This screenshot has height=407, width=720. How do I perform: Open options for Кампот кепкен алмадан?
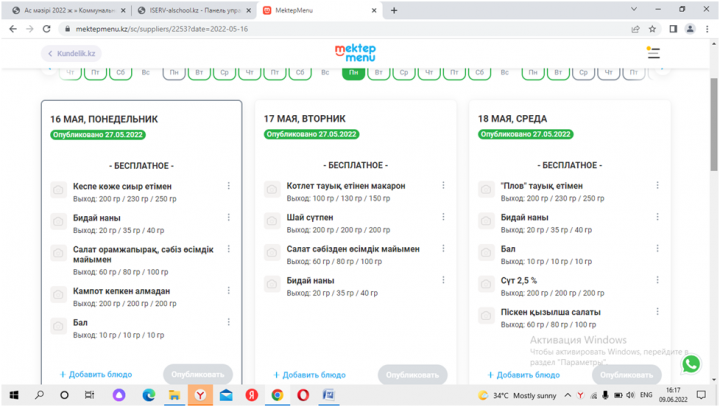coord(229,291)
